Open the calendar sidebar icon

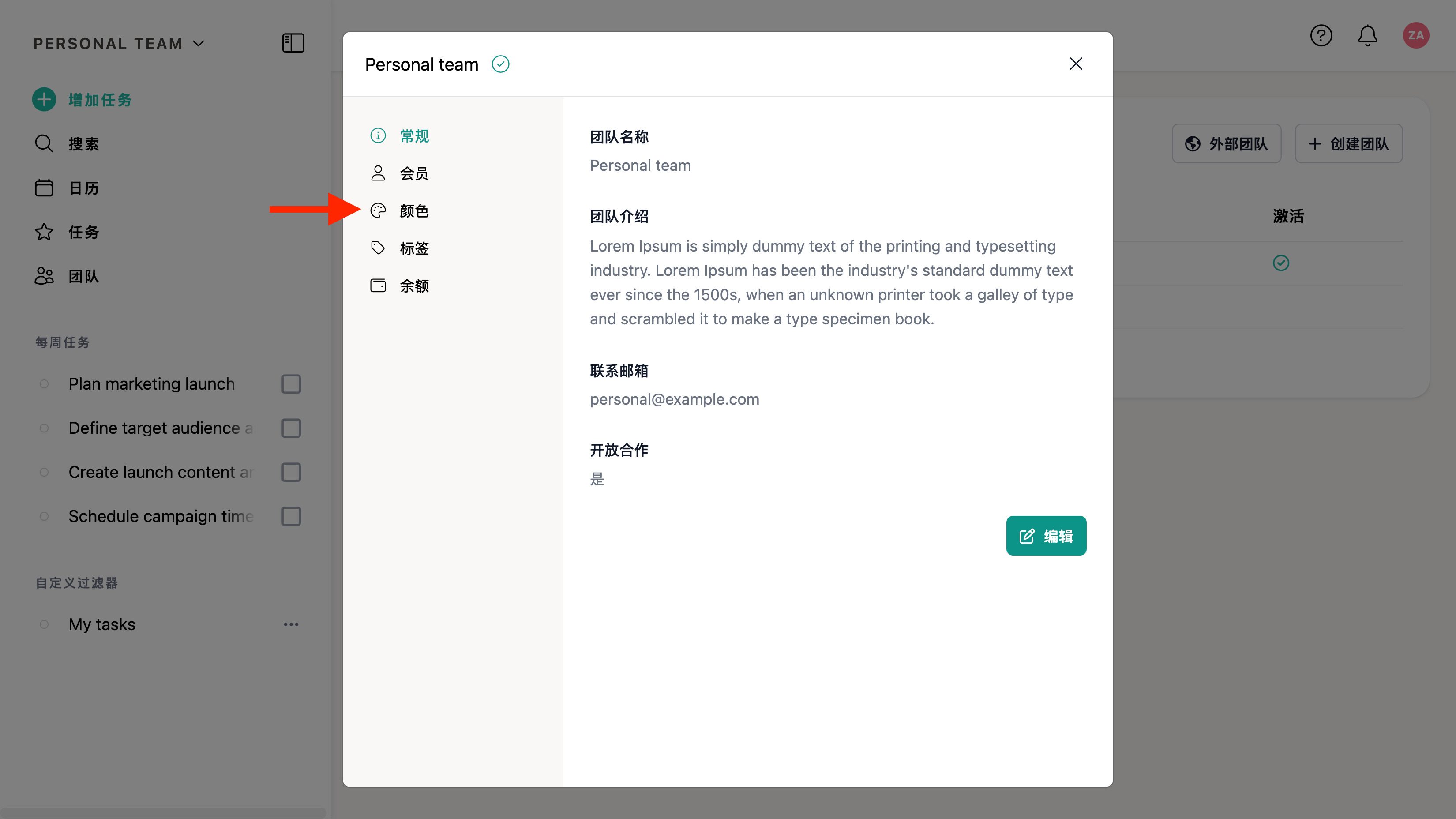tap(44, 188)
